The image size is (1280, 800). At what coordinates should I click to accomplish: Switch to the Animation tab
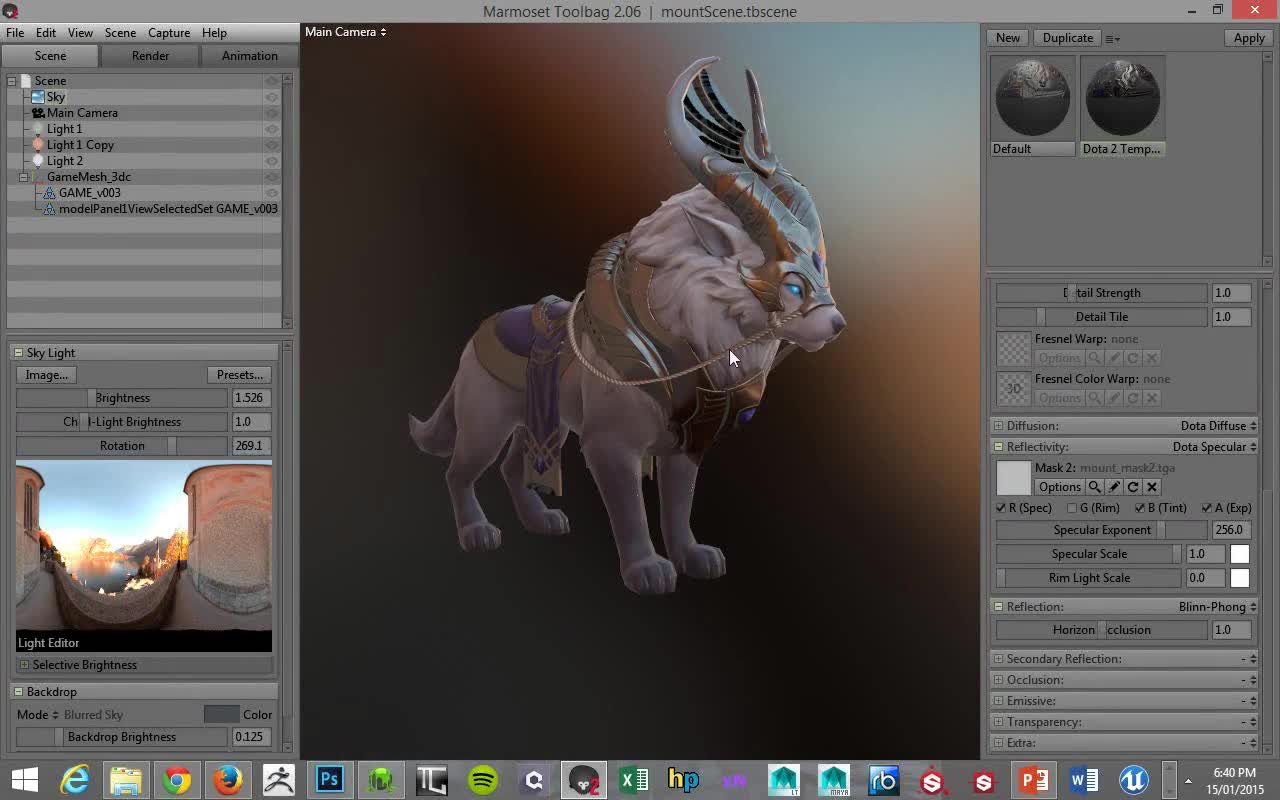[249, 56]
